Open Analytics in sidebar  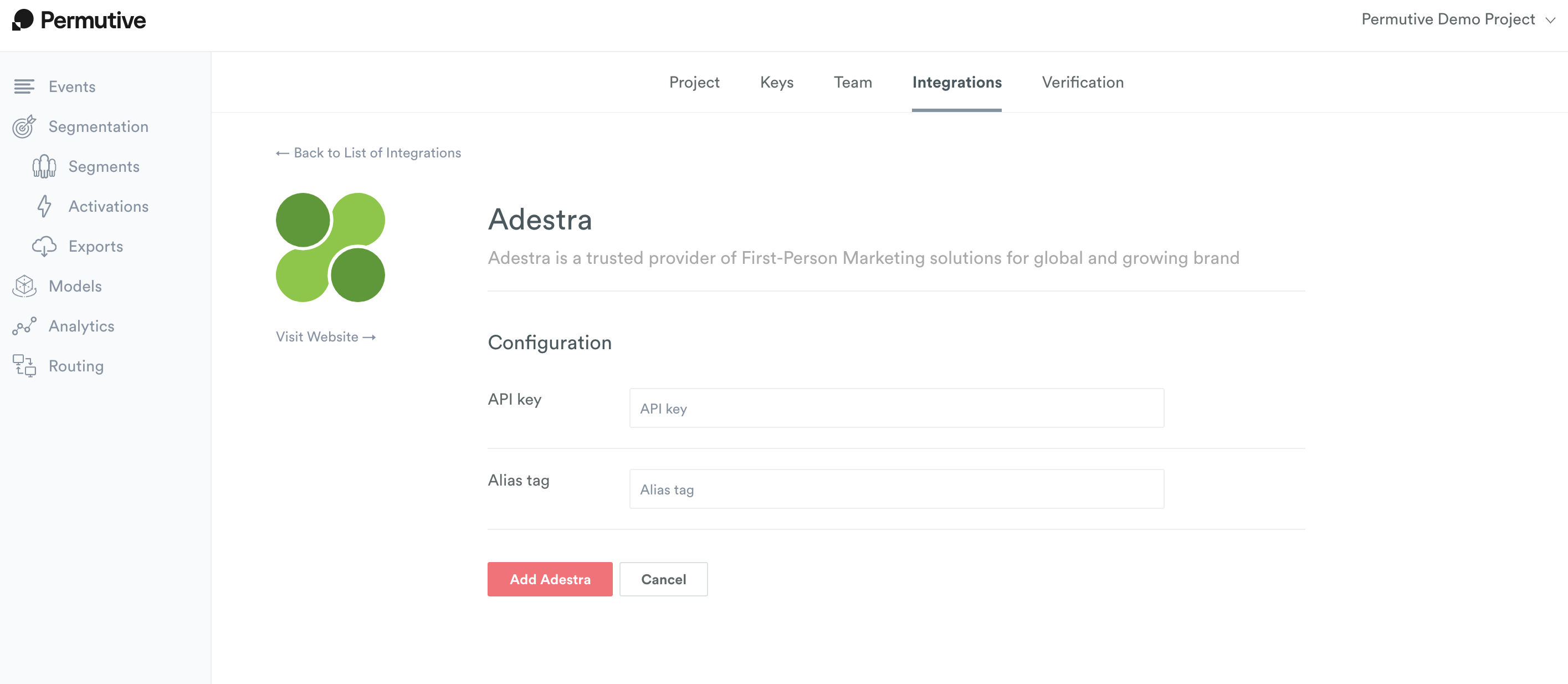(81, 326)
